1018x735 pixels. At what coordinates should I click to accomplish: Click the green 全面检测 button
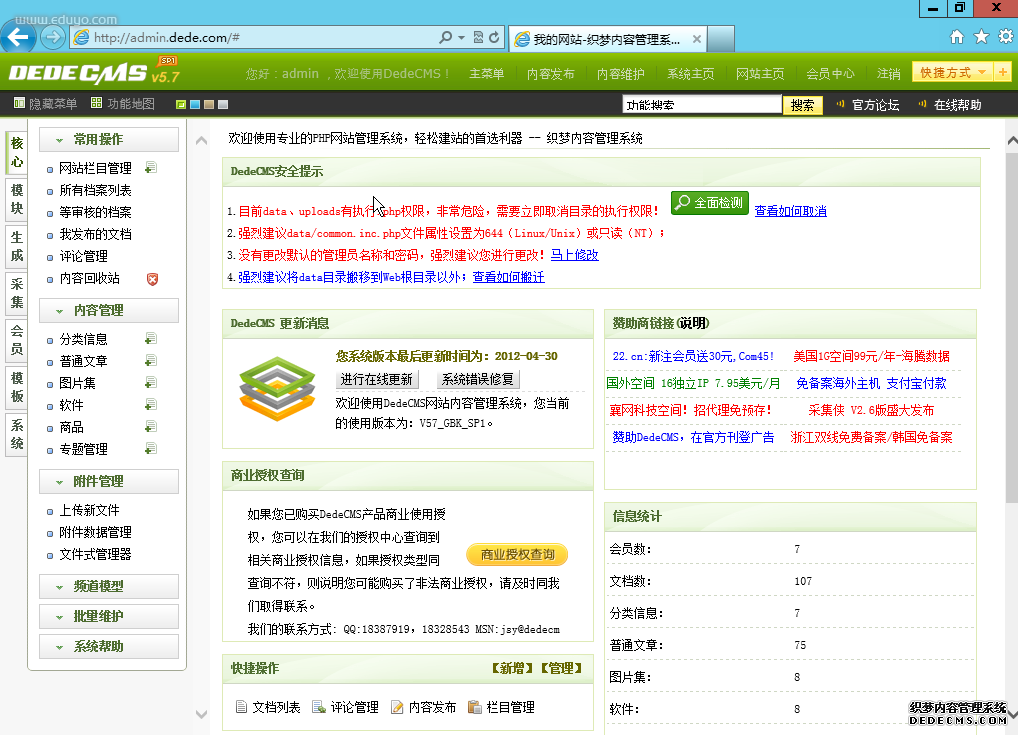[x=710, y=203]
